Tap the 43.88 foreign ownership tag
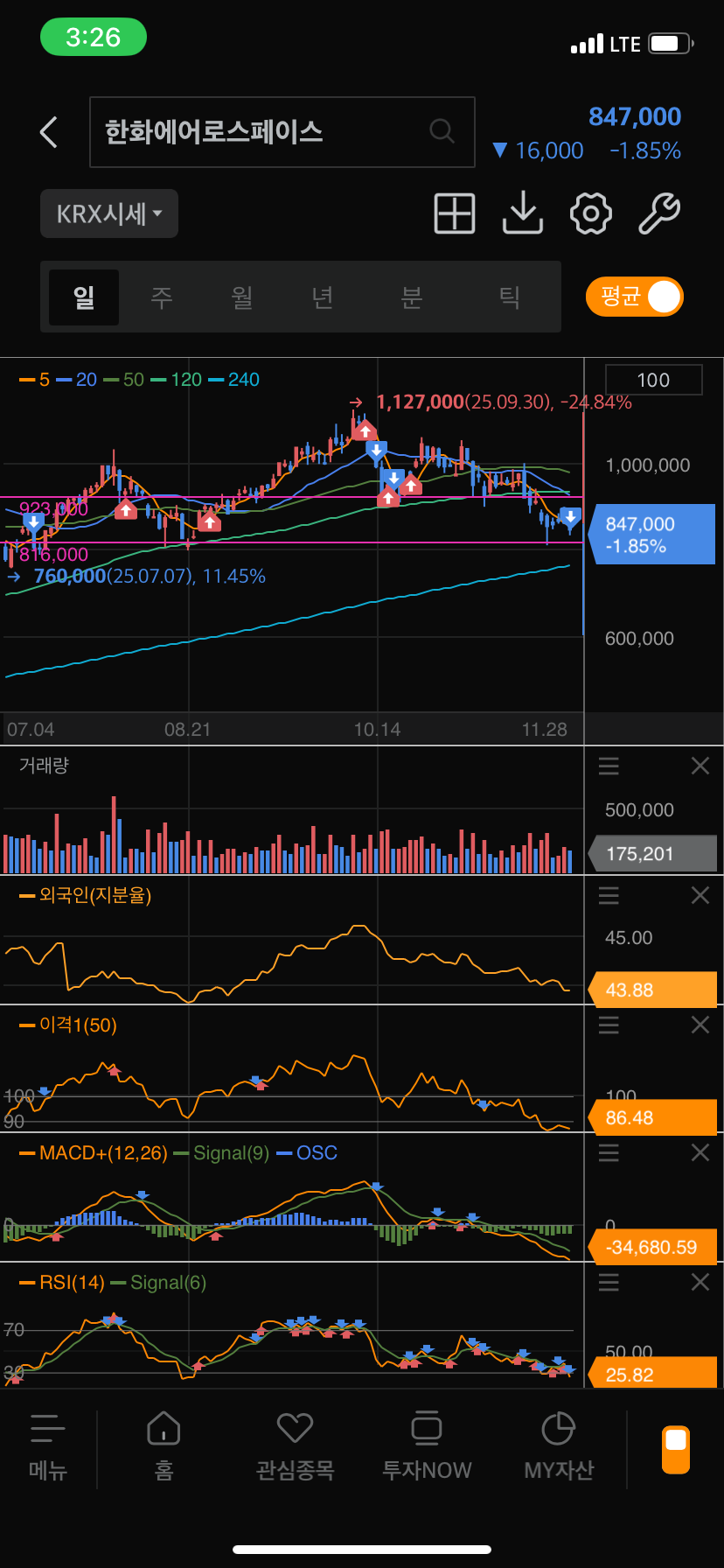Image resolution: width=724 pixels, height=1568 pixels. click(x=654, y=990)
